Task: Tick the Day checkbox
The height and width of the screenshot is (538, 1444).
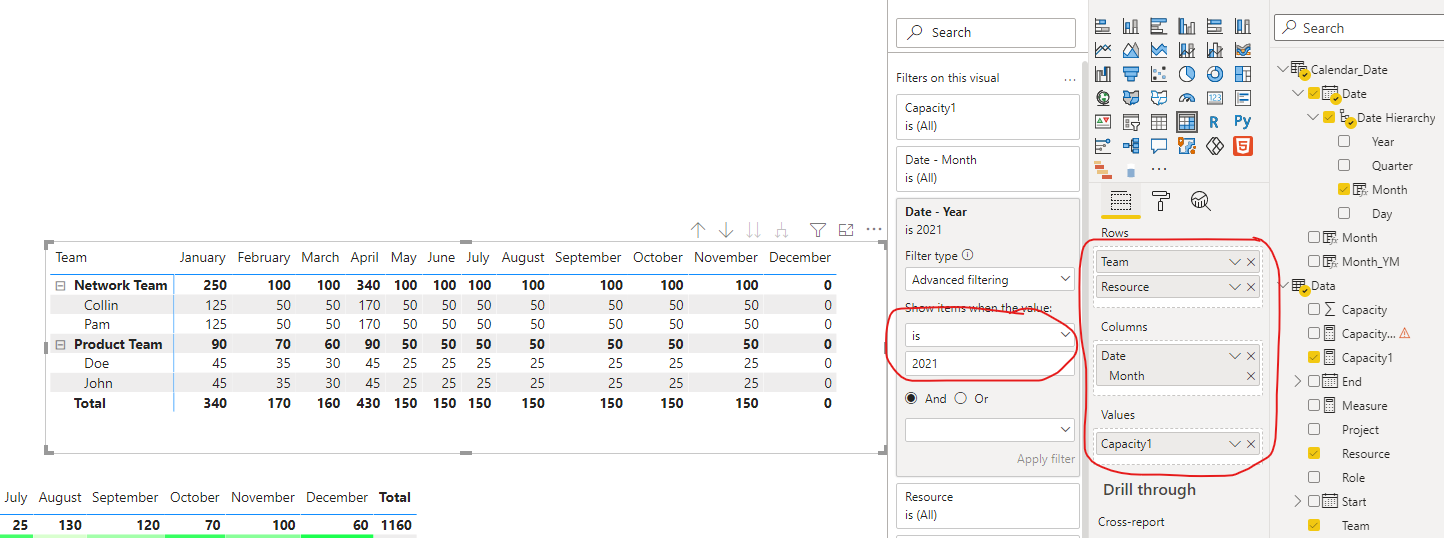Action: click(1343, 213)
